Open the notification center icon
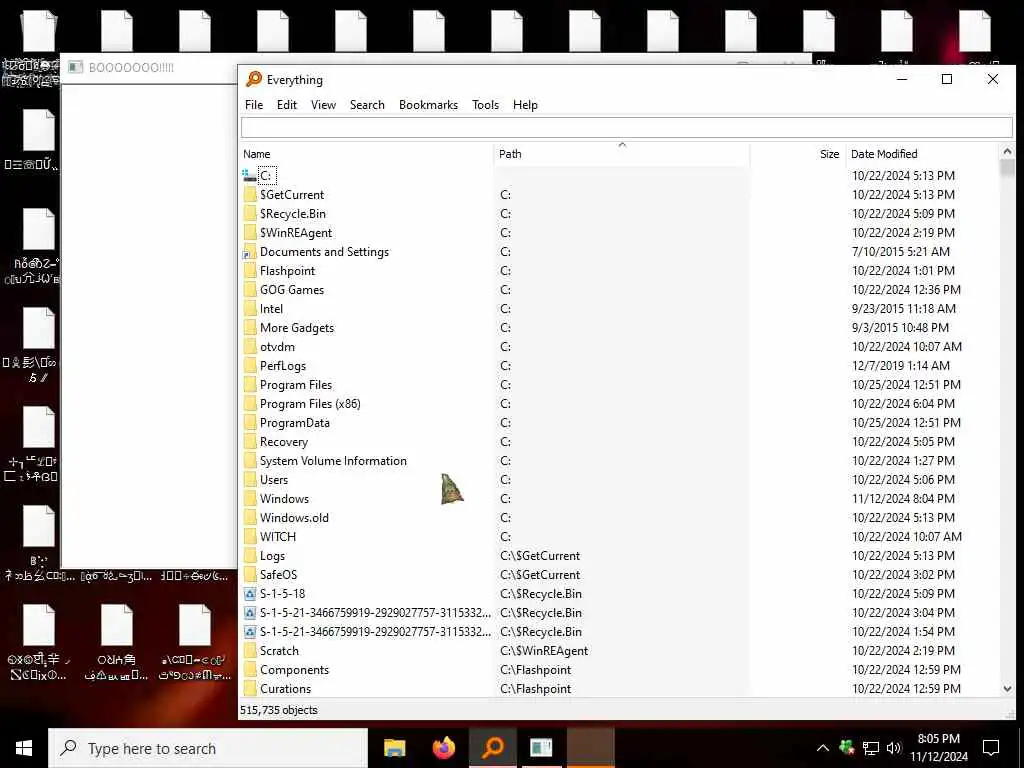The height and width of the screenshot is (768, 1024). (991, 748)
